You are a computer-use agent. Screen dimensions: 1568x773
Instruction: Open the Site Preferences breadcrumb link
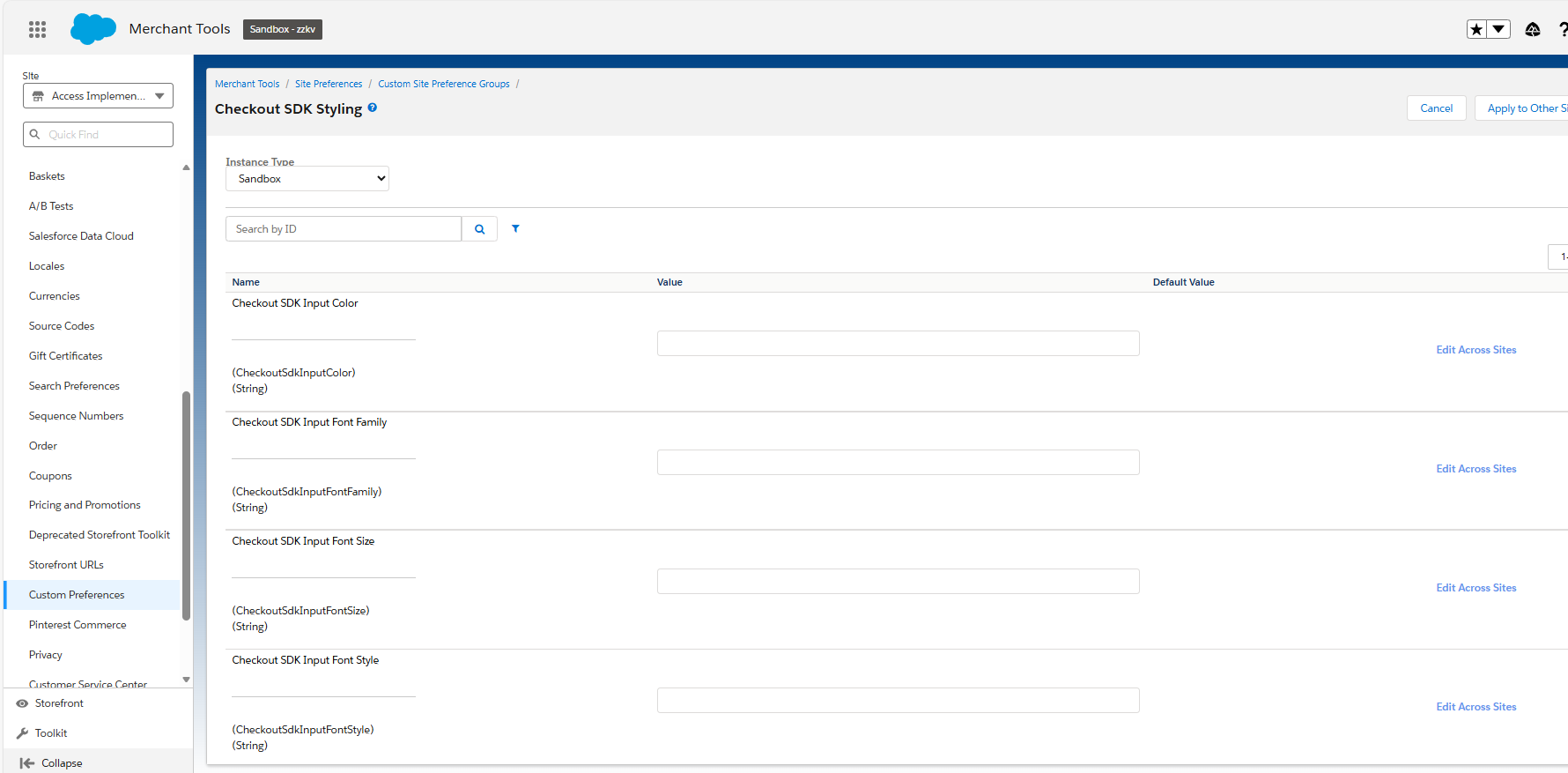click(x=329, y=84)
